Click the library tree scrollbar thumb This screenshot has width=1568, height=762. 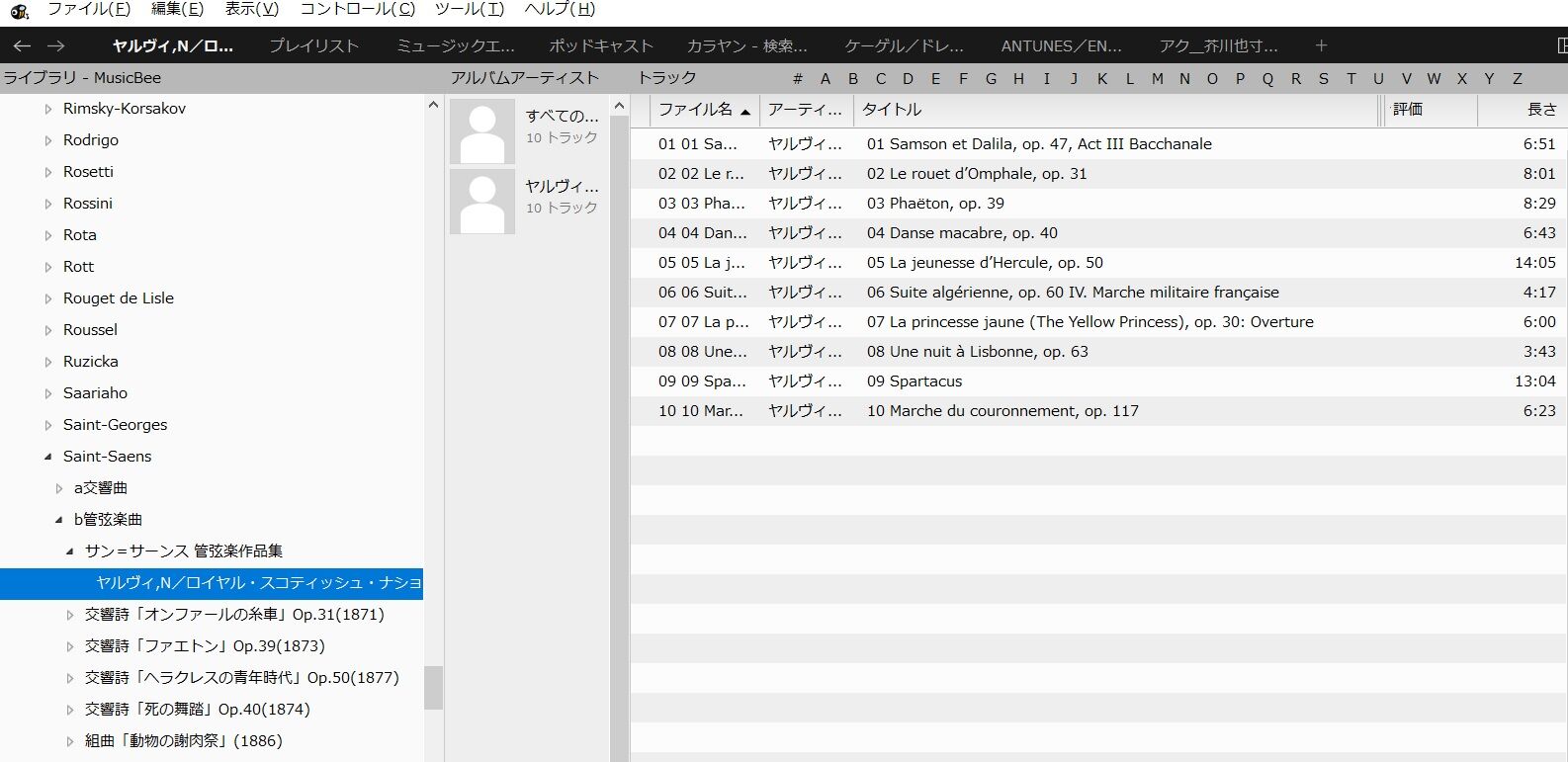[x=433, y=688]
